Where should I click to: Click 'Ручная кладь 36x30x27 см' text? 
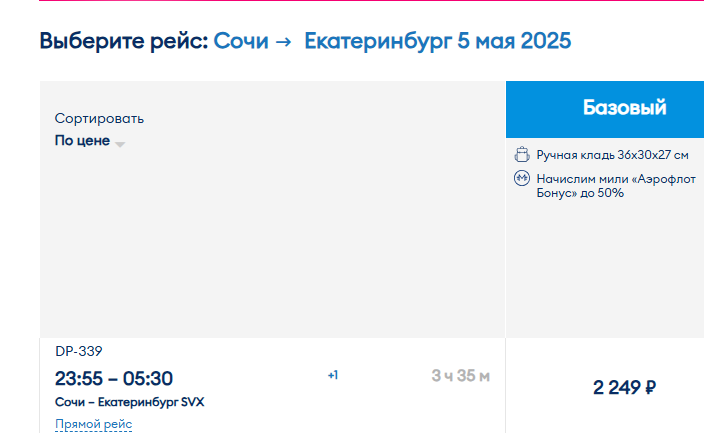point(612,155)
